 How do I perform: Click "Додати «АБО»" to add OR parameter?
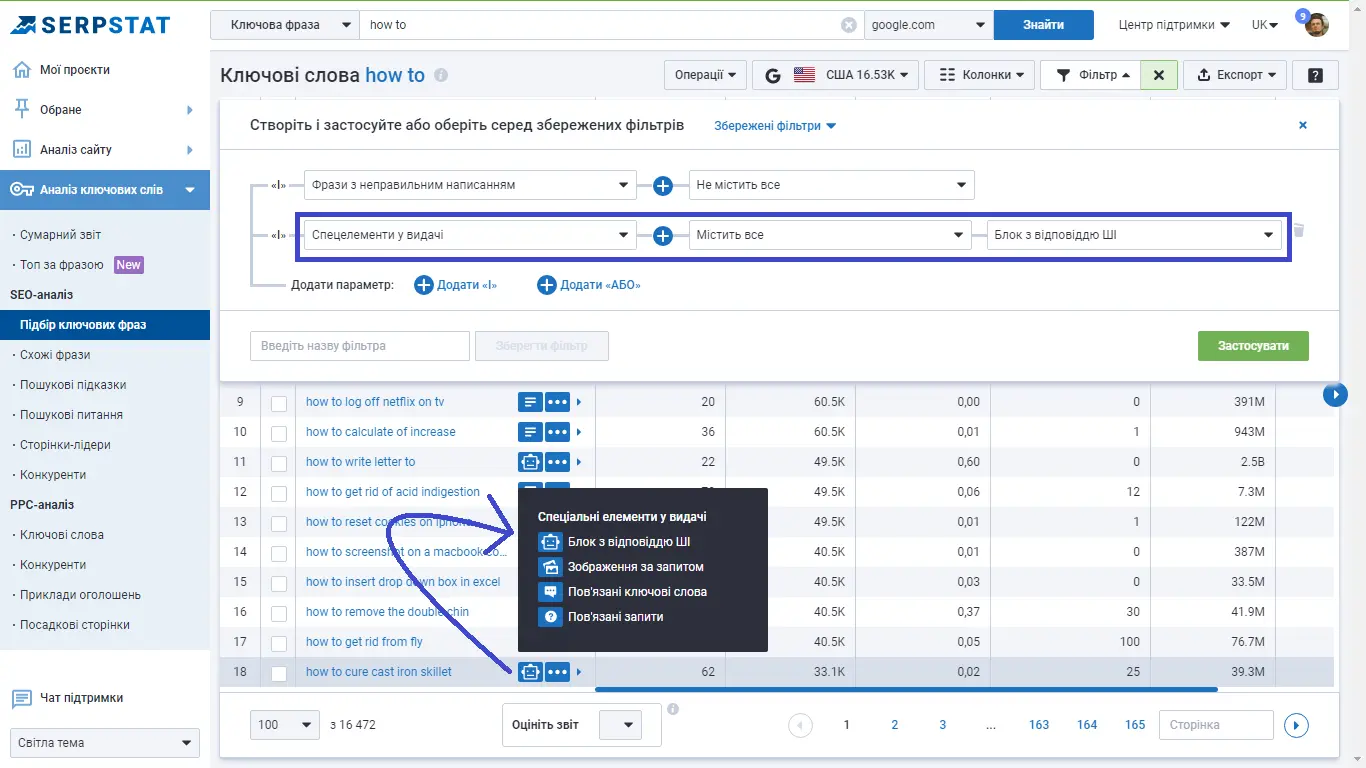(588, 285)
